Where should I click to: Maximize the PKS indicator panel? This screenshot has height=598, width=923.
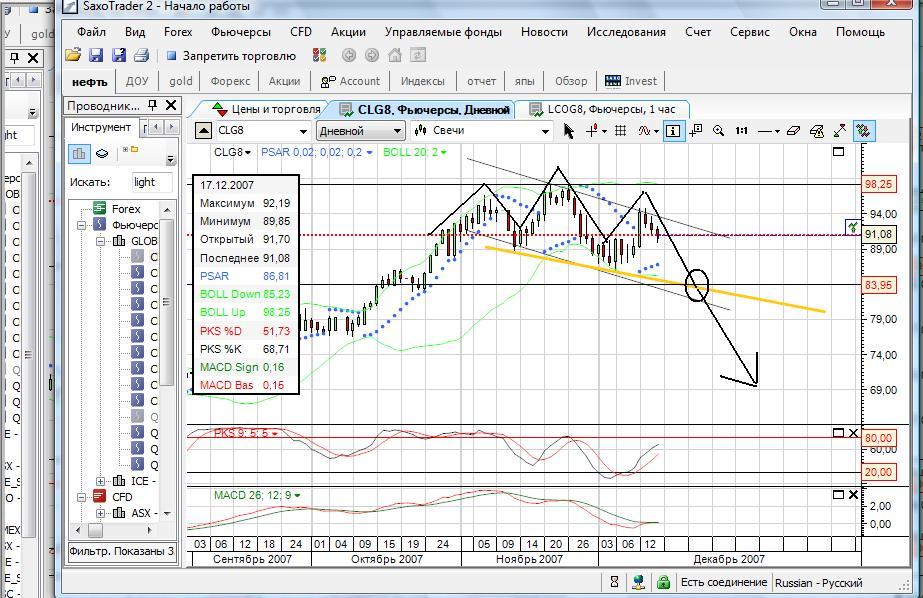click(839, 433)
